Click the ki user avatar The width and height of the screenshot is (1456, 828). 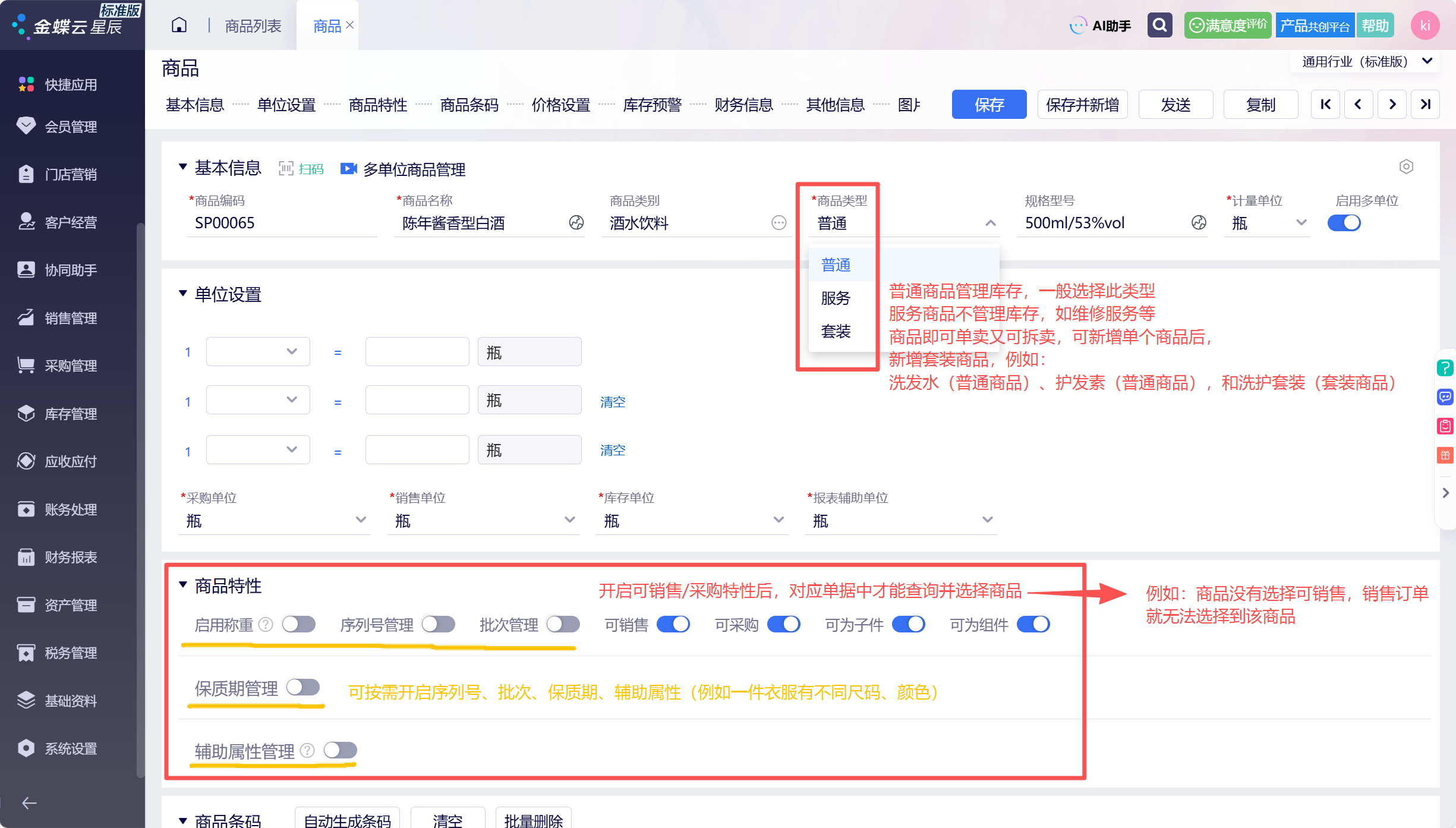1425,26
